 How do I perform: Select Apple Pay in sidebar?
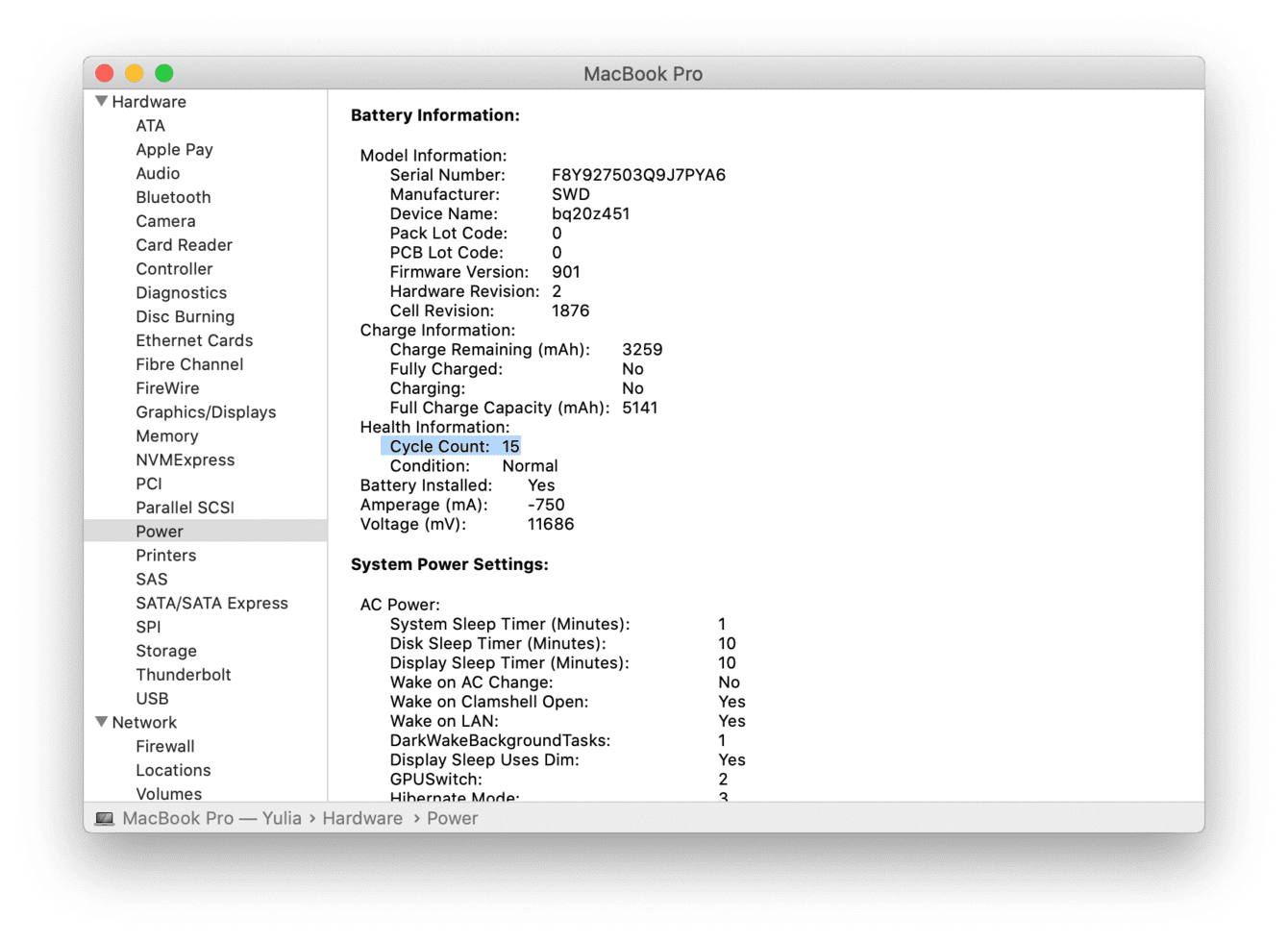coord(175,150)
